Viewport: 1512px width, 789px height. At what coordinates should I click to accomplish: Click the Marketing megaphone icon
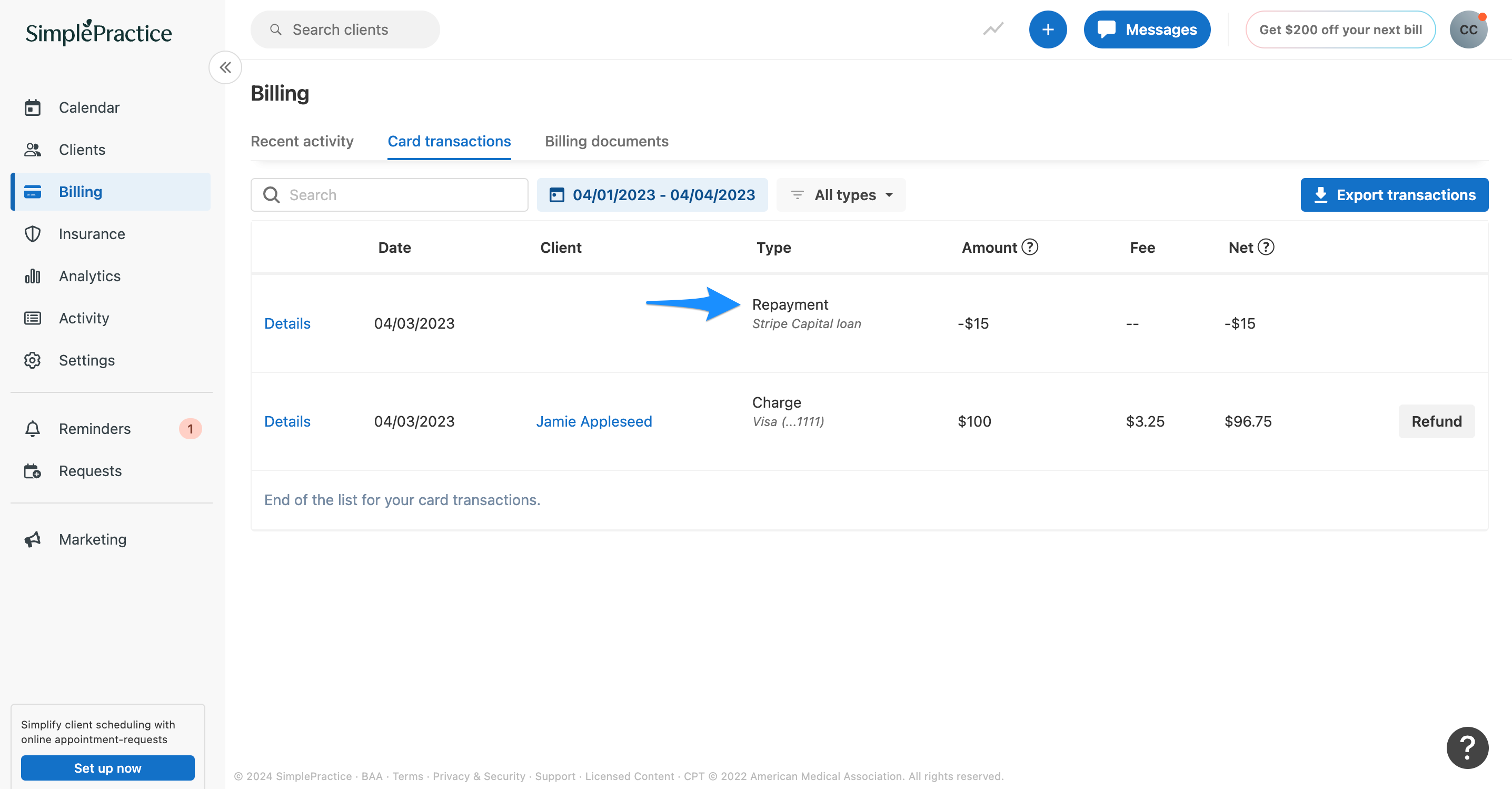pyautogui.click(x=32, y=539)
